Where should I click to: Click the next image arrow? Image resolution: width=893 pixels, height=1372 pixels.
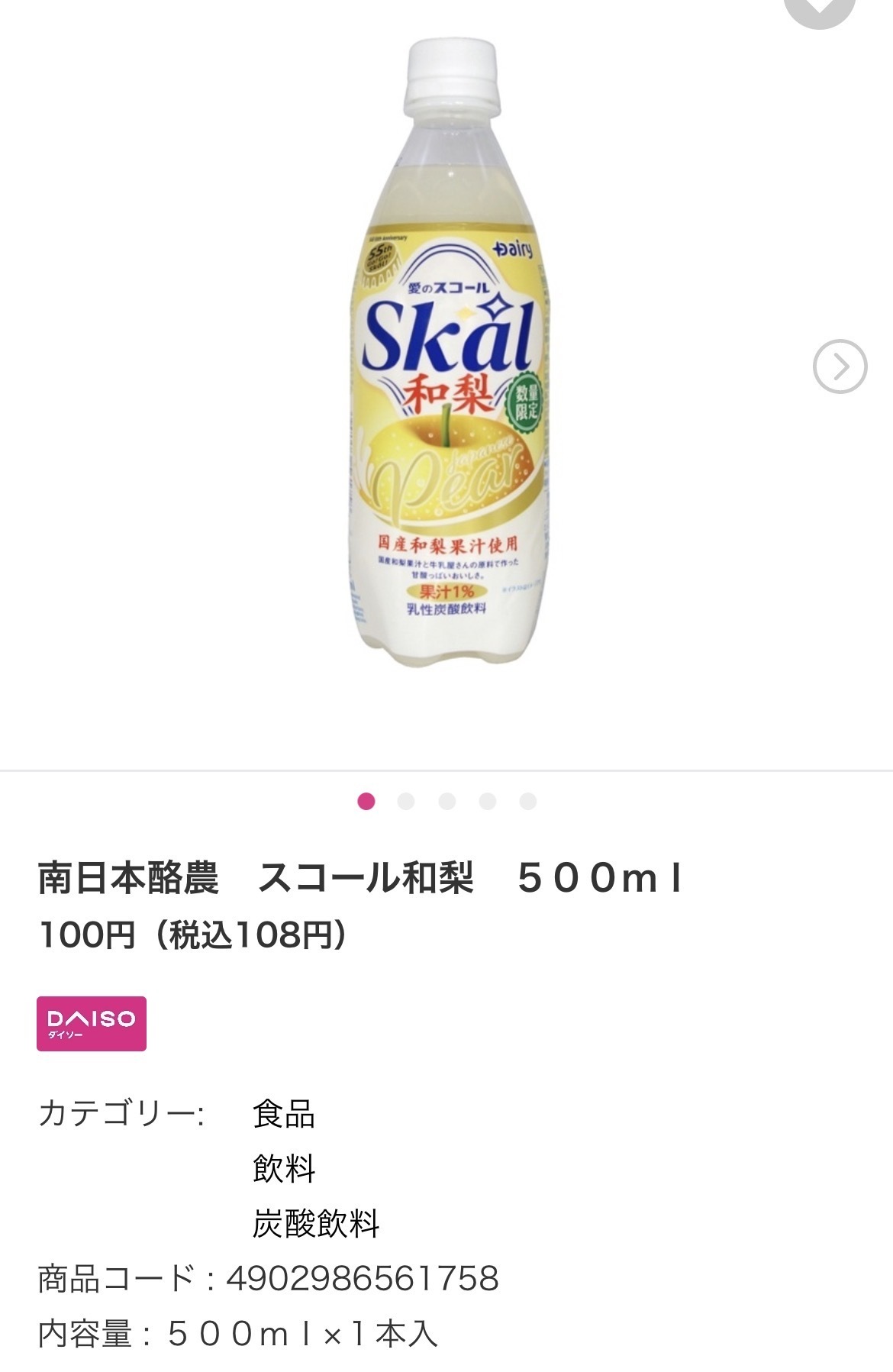click(x=840, y=366)
